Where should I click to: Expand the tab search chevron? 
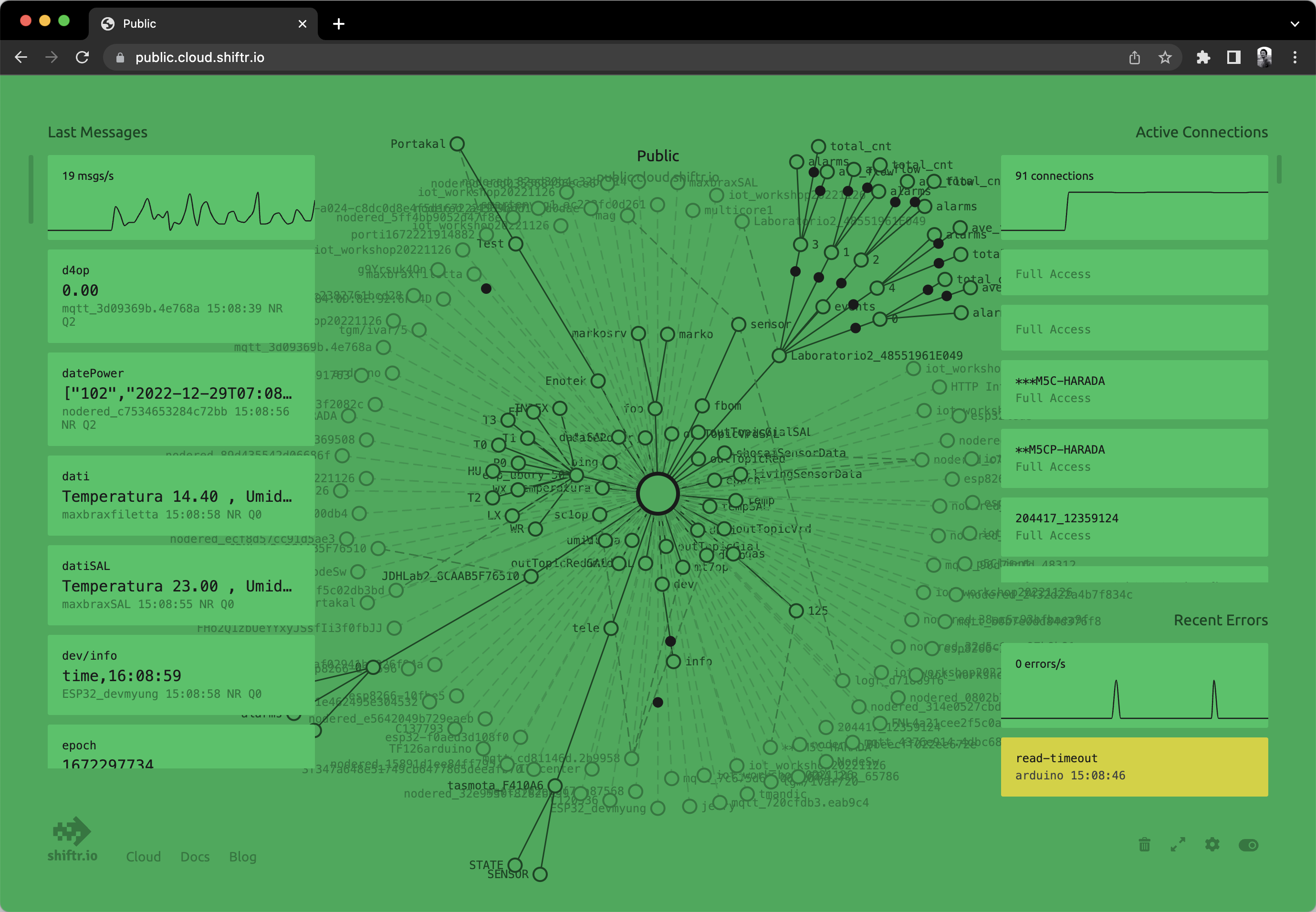[x=1295, y=24]
